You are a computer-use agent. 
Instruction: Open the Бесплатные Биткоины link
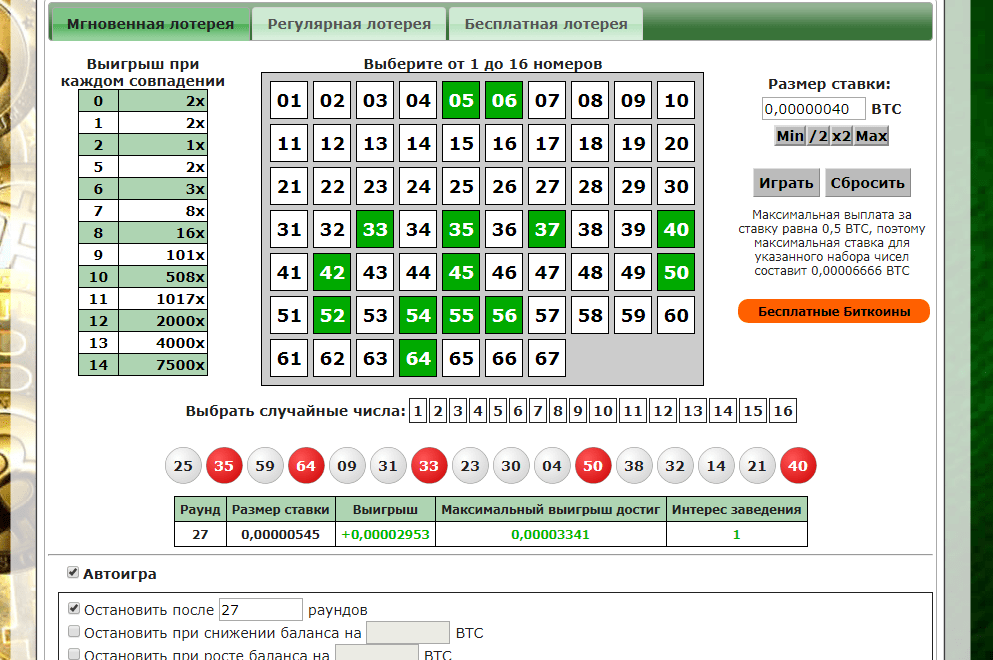[833, 312]
